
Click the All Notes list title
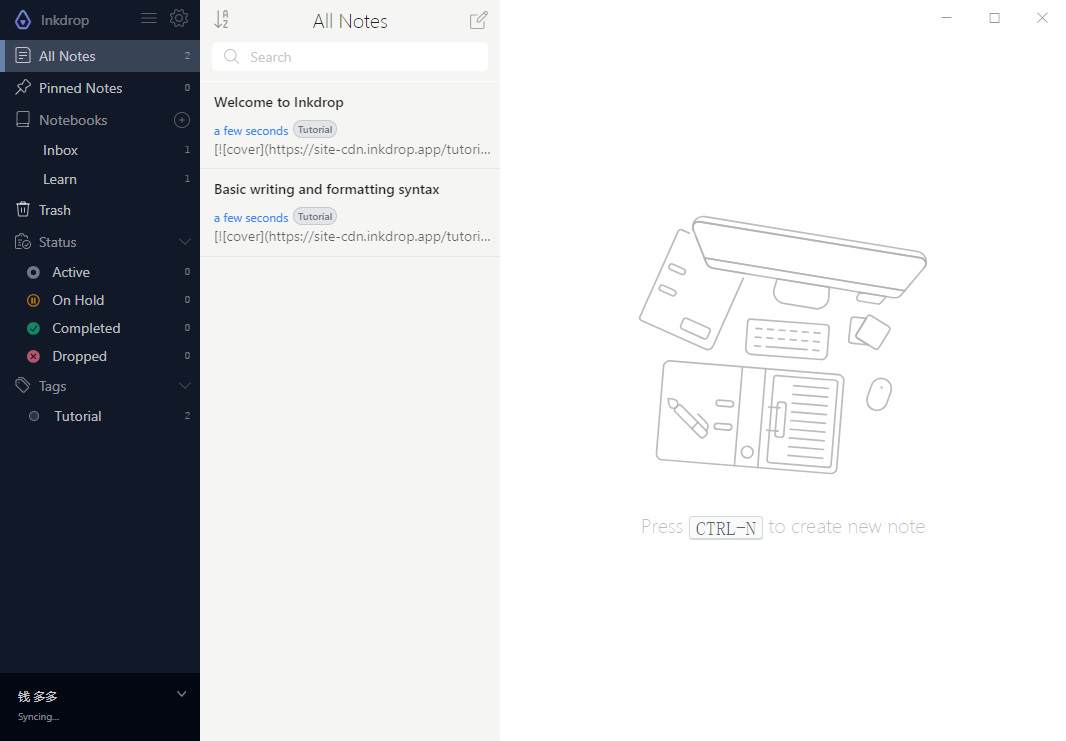click(350, 21)
